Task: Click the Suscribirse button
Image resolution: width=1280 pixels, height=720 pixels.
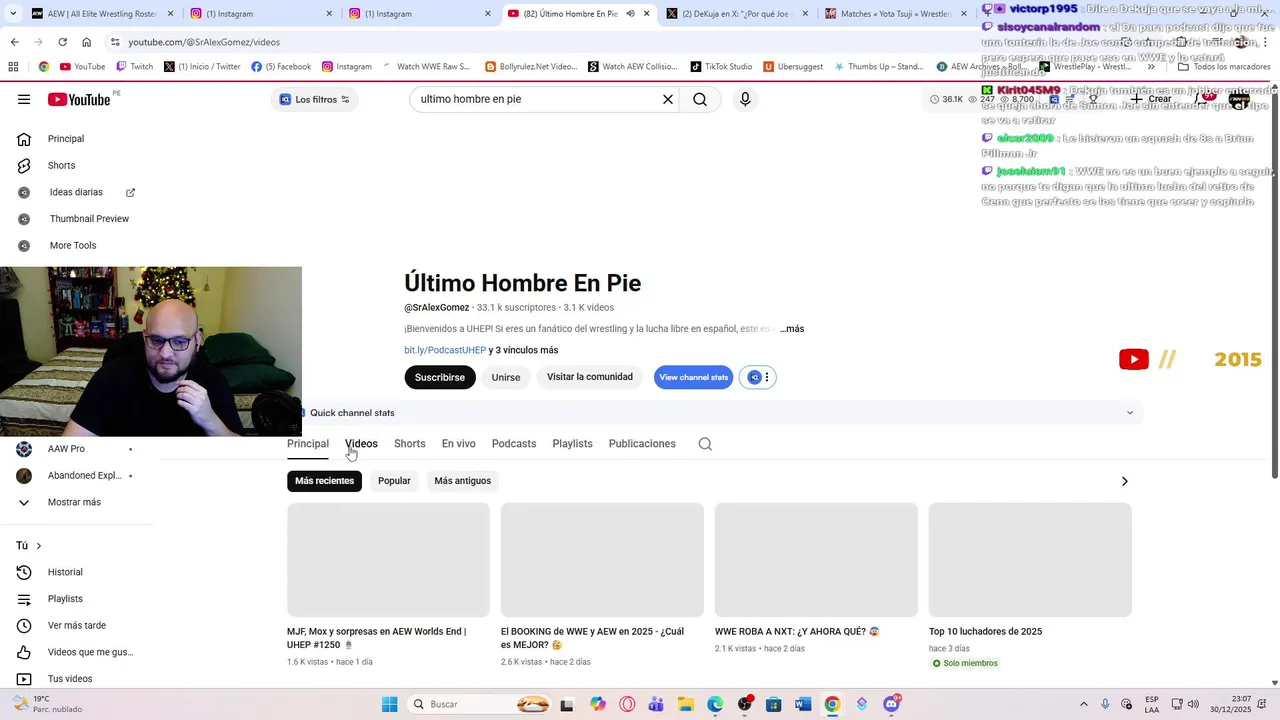Action: pos(440,377)
